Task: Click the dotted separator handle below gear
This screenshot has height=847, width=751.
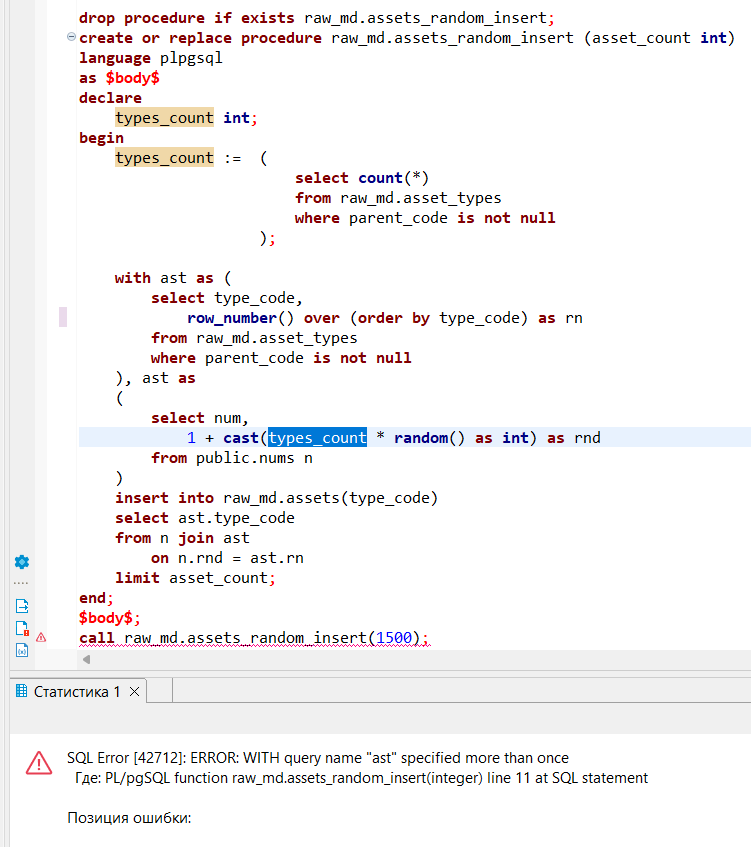Action: pyautogui.click(x=21, y=583)
